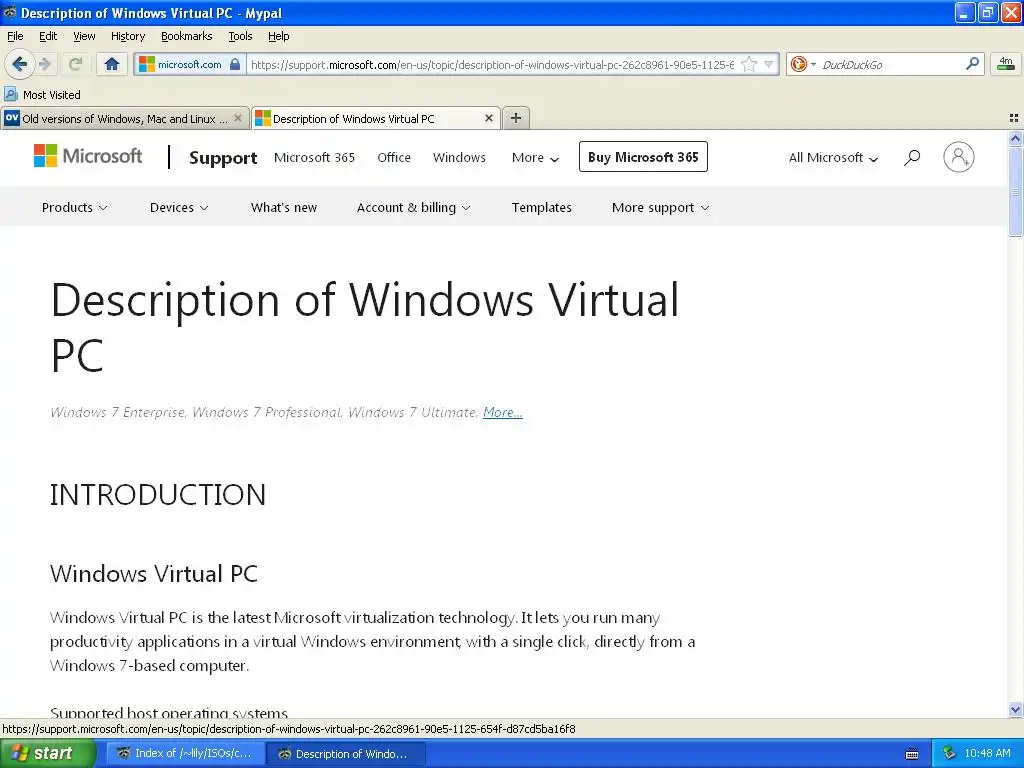Click the forward navigation arrow
Viewport: 1024px width, 768px height.
(45, 64)
